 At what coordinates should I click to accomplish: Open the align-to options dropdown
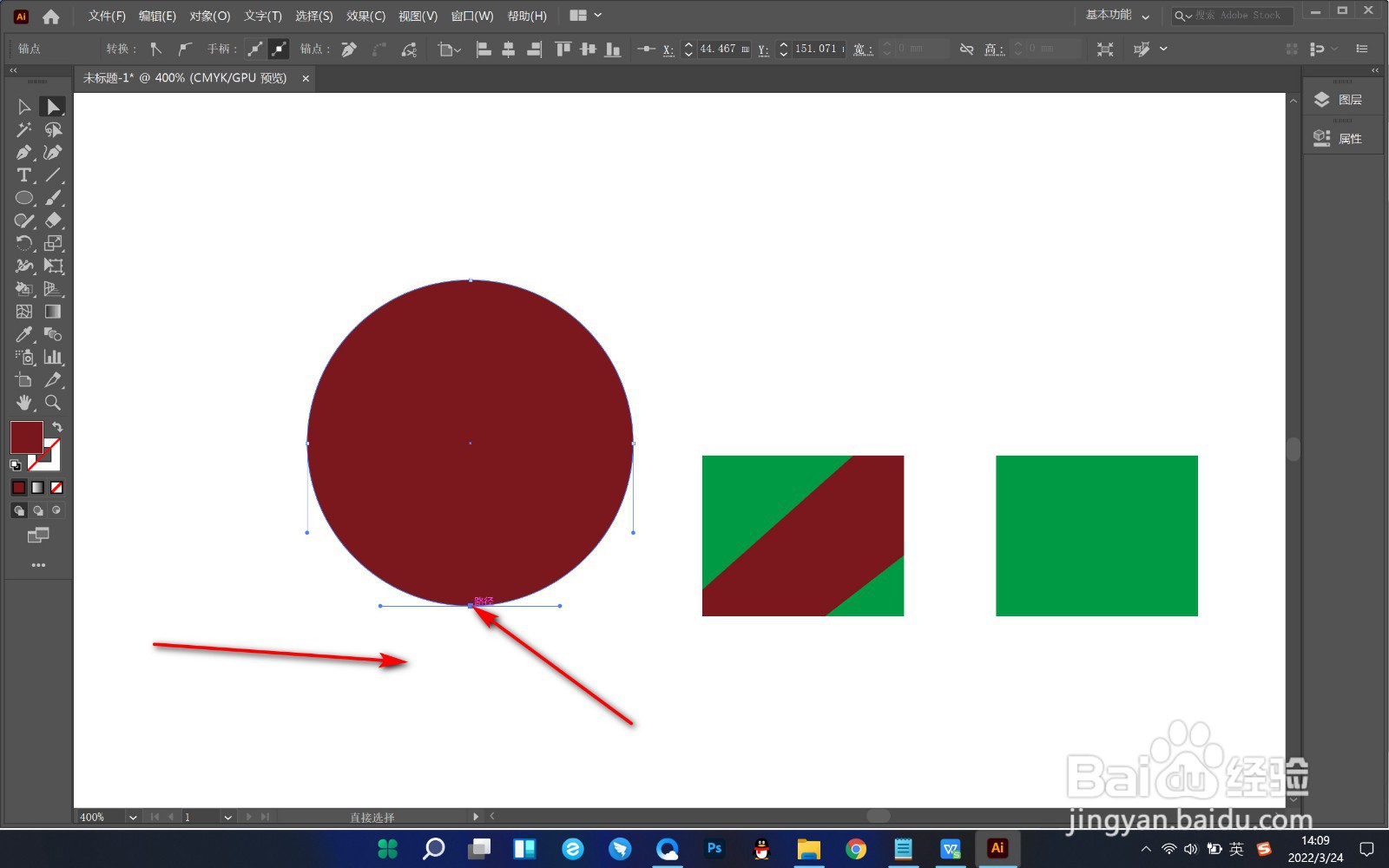click(x=449, y=49)
